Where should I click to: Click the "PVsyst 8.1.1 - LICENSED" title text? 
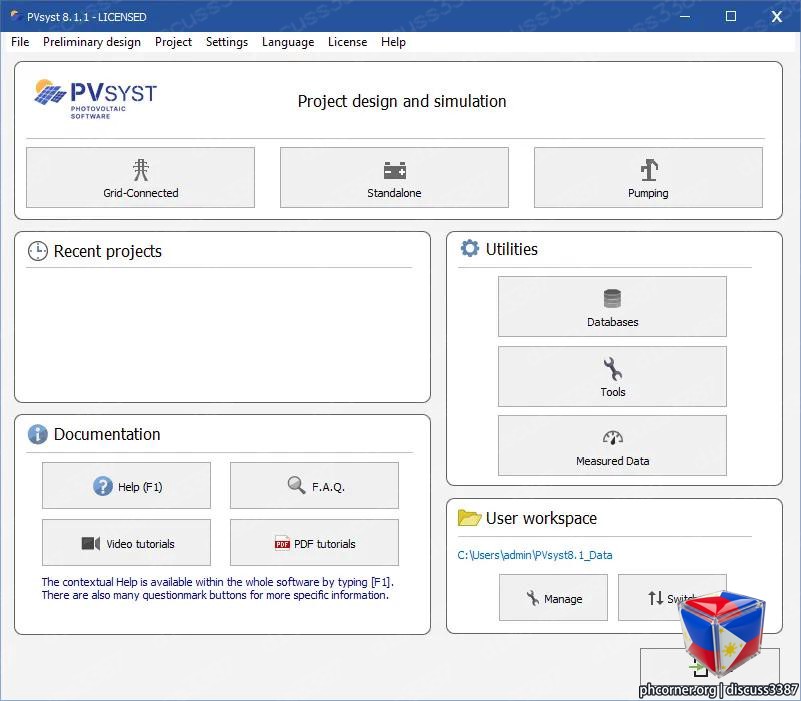pyautogui.click(x=87, y=17)
